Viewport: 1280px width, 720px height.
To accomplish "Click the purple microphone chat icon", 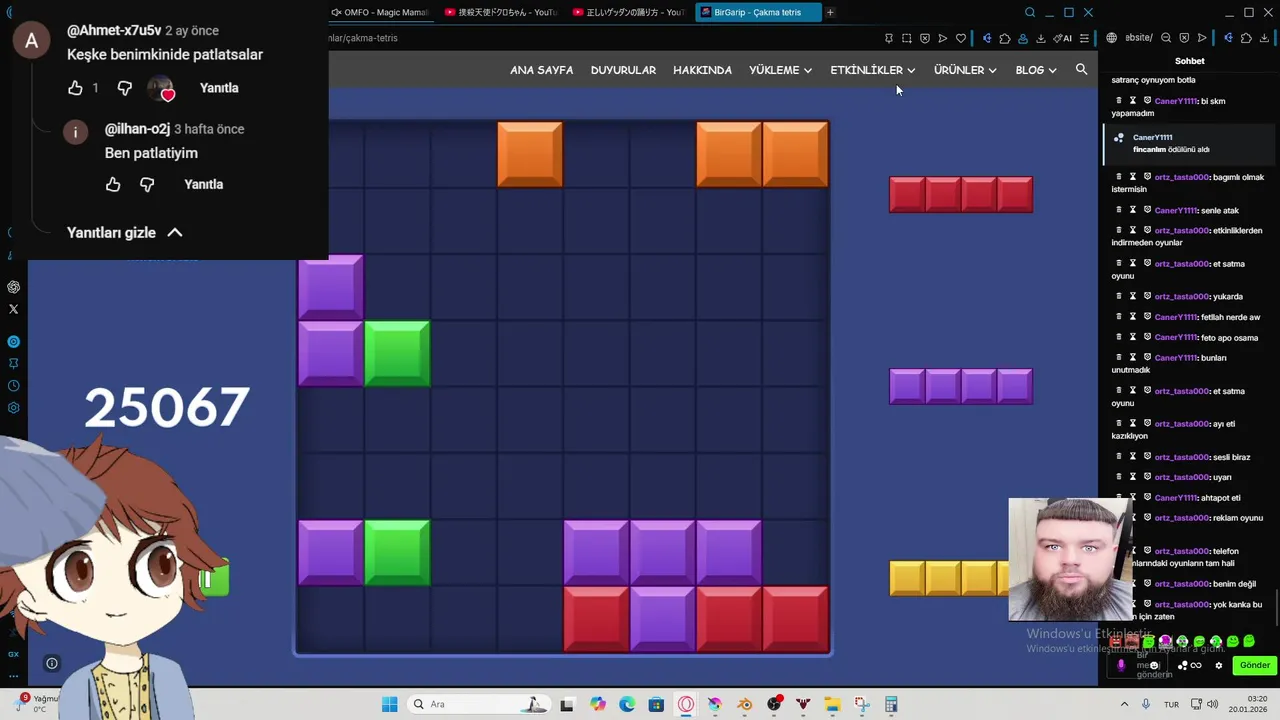I will coord(1121,665).
